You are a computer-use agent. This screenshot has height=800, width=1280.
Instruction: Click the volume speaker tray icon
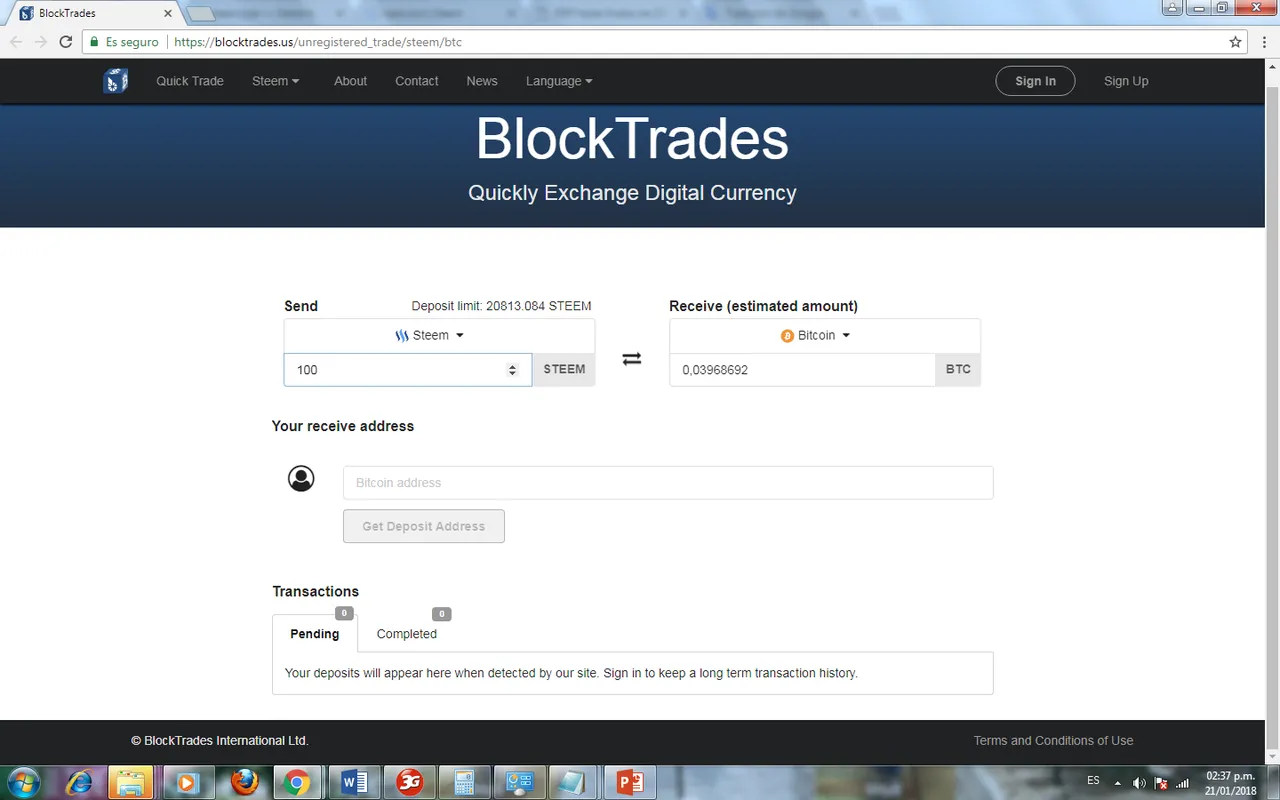click(x=1140, y=782)
